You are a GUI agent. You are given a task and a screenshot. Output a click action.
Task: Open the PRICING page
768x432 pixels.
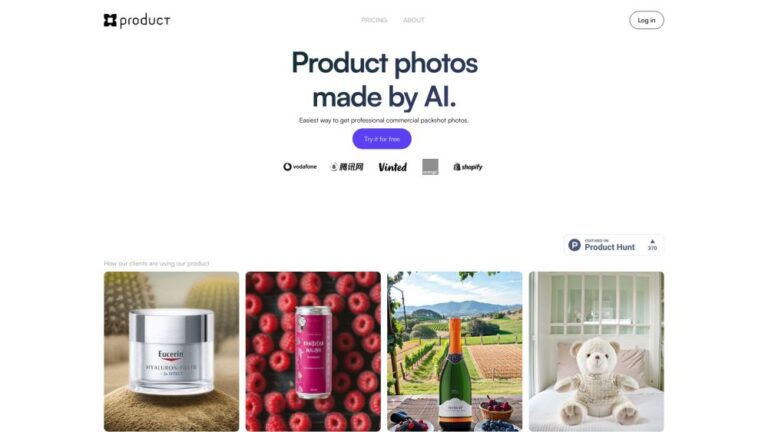tap(374, 20)
